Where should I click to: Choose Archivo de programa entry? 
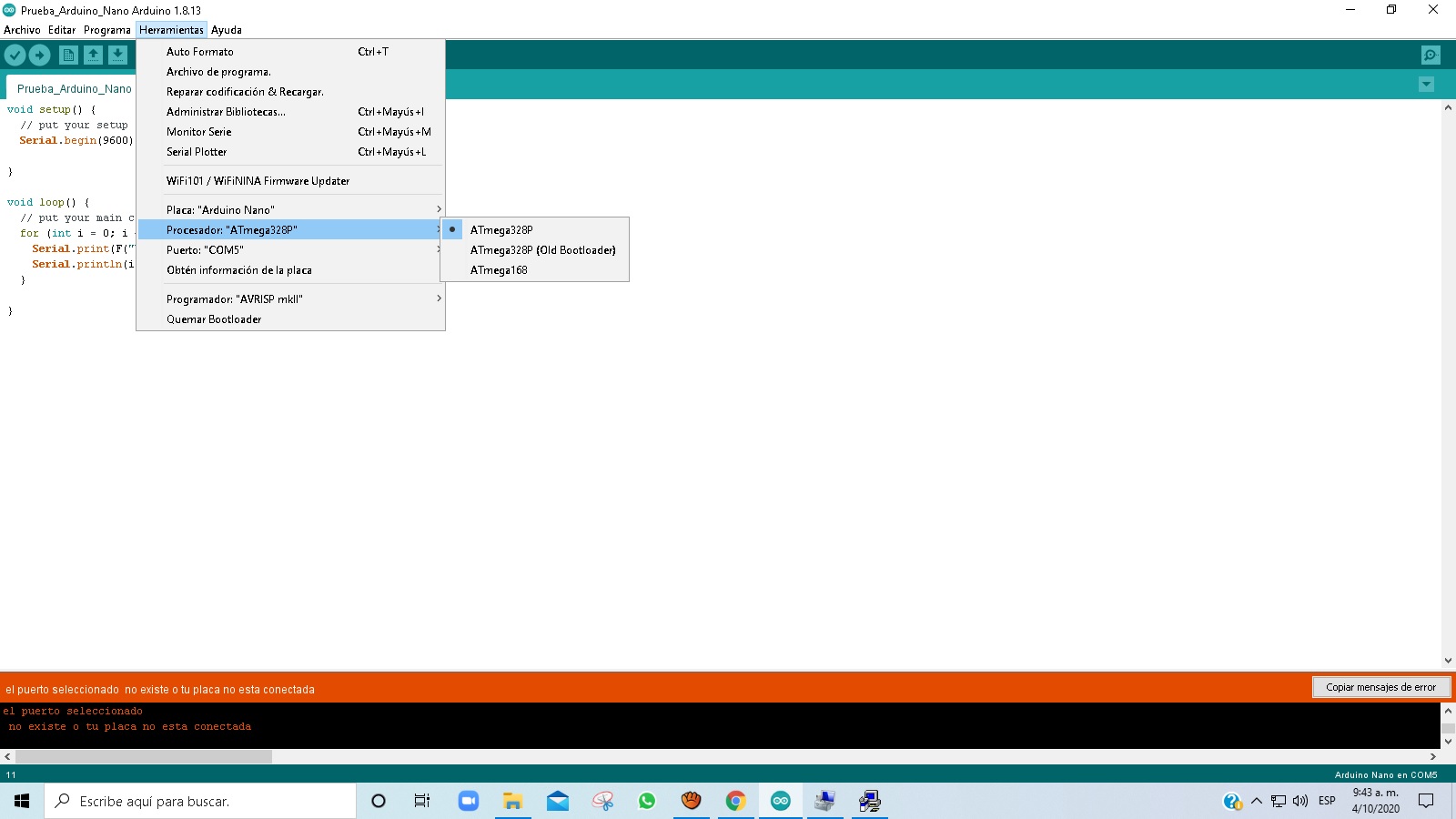[290, 71]
